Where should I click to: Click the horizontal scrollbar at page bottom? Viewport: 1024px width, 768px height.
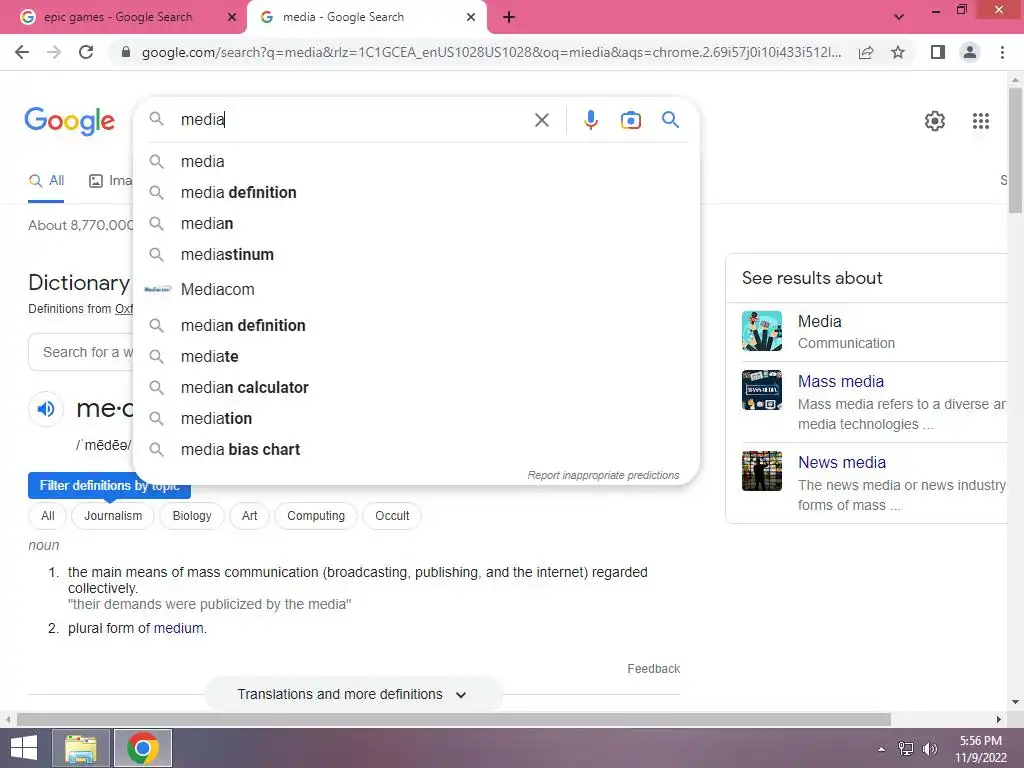453,719
